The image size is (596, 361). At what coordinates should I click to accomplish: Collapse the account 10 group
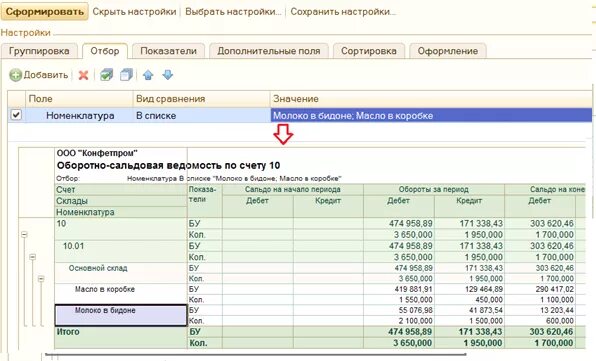24,234
